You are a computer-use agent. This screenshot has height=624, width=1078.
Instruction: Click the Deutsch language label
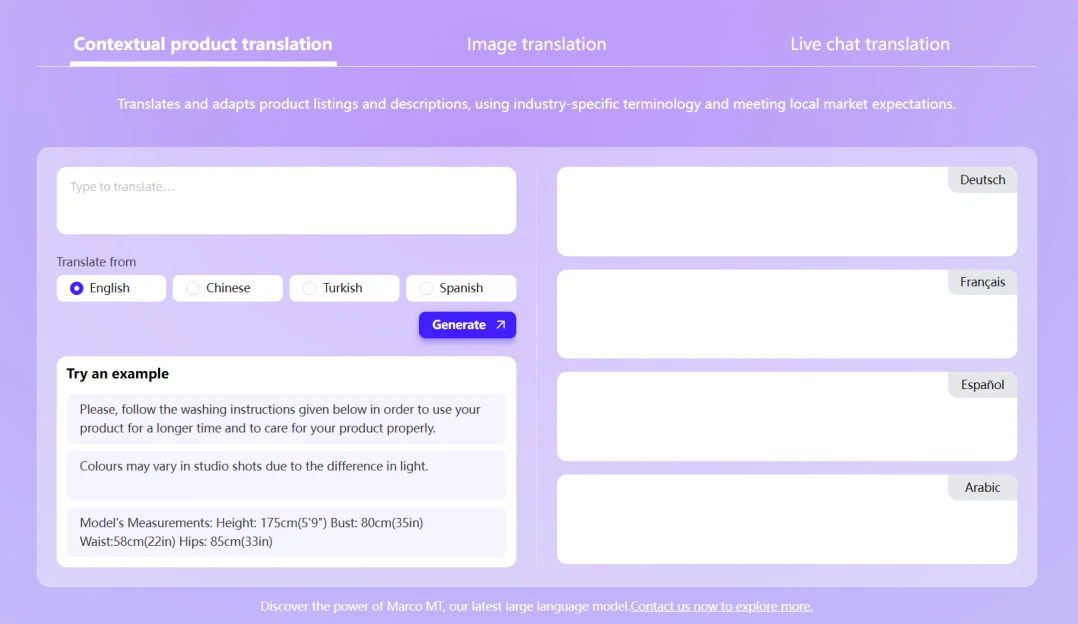pyautogui.click(x=982, y=180)
